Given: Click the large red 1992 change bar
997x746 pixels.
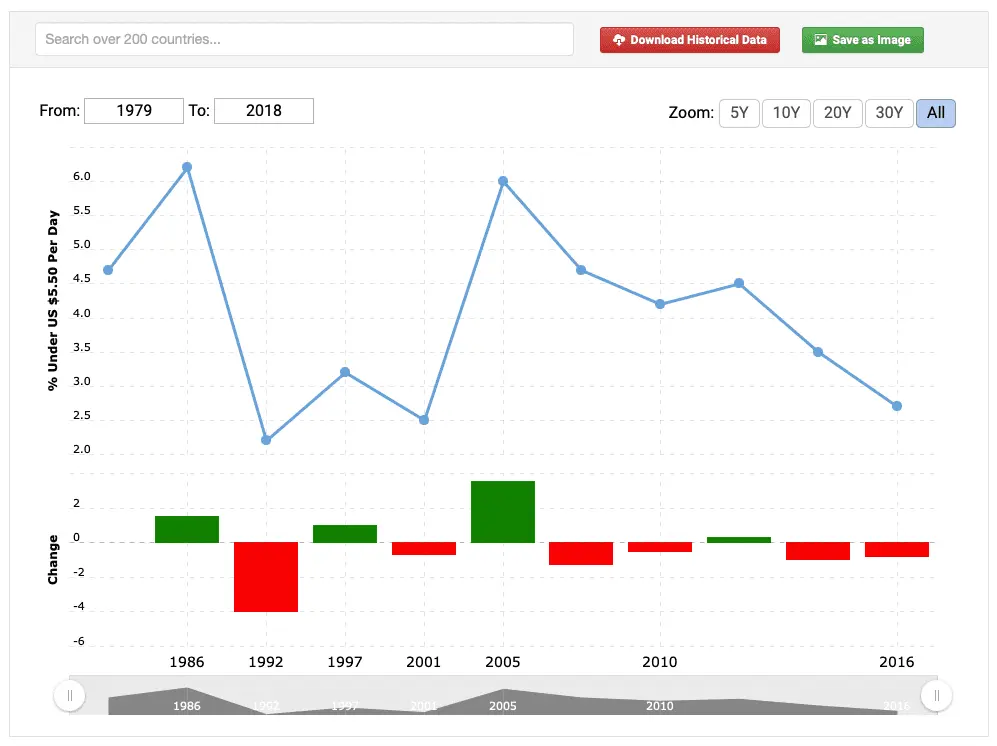Looking at the screenshot, I should pyautogui.click(x=266, y=577).
